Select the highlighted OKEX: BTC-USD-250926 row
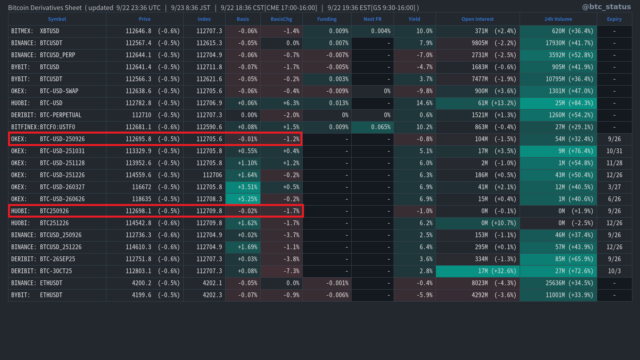Screen dimensions: 640x360 (155, 139)
